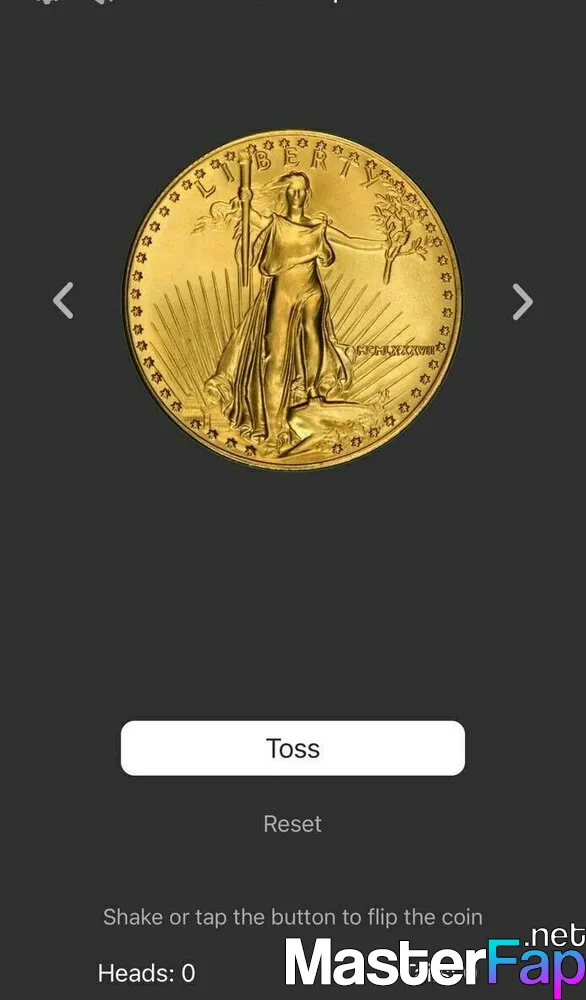586x1000 pixels.
Task: Select the Heads: 0 counter
Action: tap(147, 973)
